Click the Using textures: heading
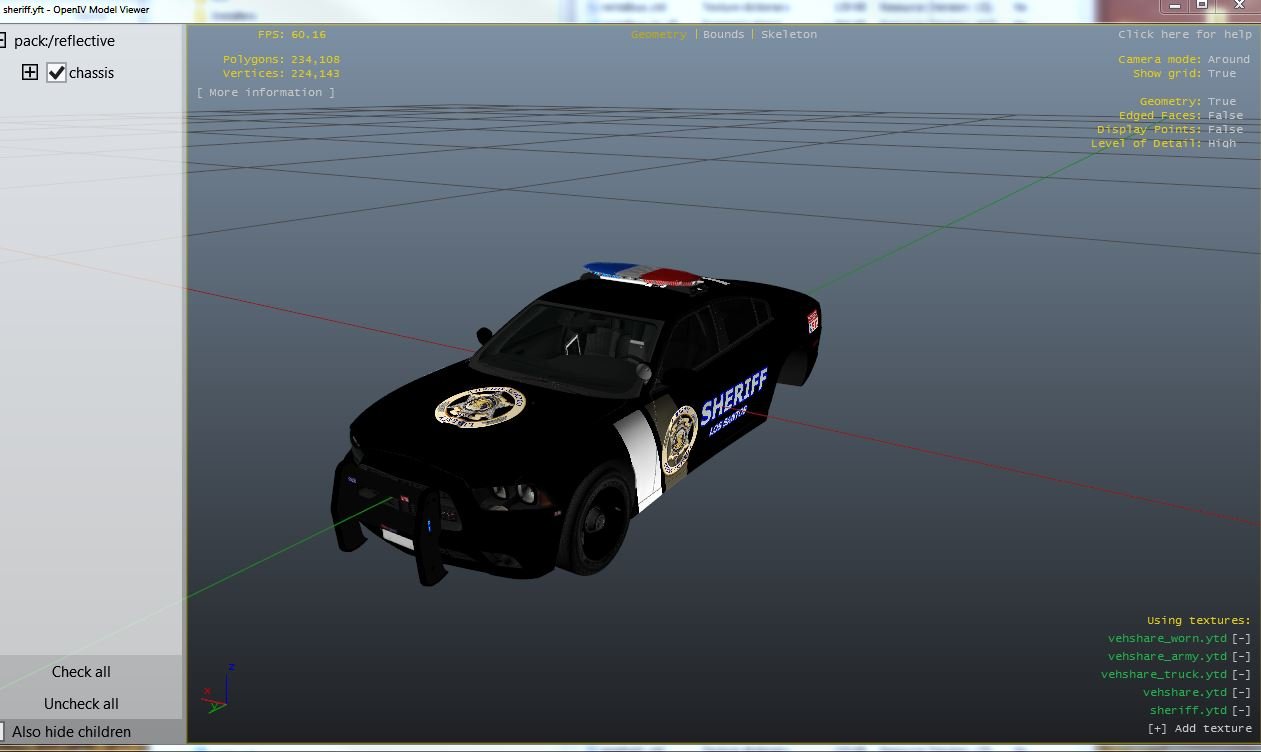The width and height of the screenshot is (1261, 752). [x=1199, y=620]
